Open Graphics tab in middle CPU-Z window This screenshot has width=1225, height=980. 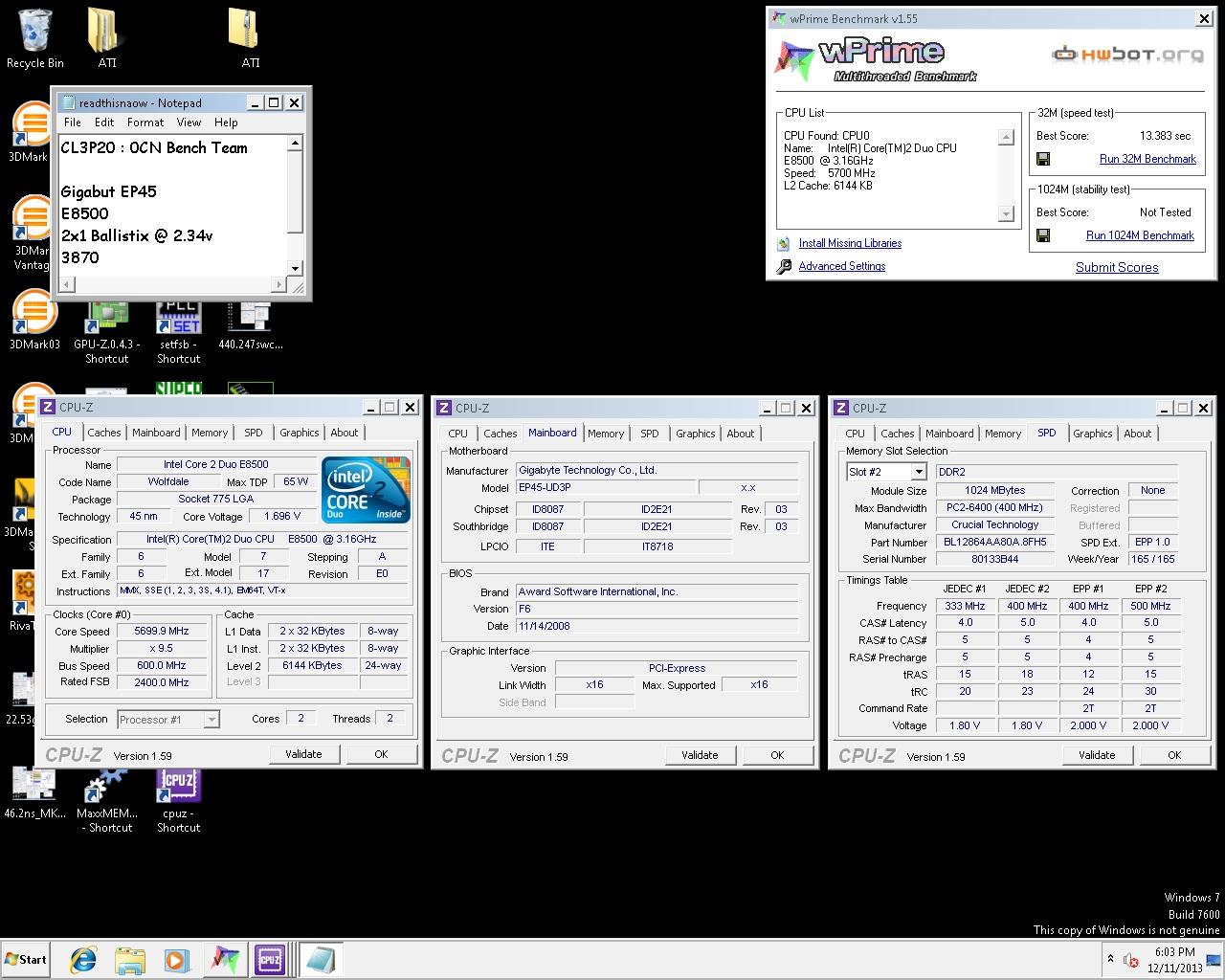tap(696, 434)
